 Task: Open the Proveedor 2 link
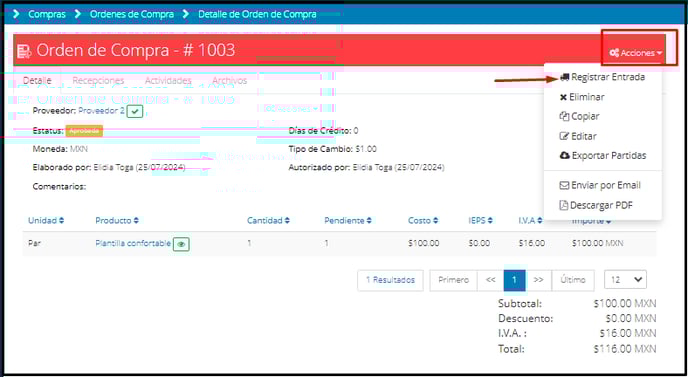click(x=101, y=111)
